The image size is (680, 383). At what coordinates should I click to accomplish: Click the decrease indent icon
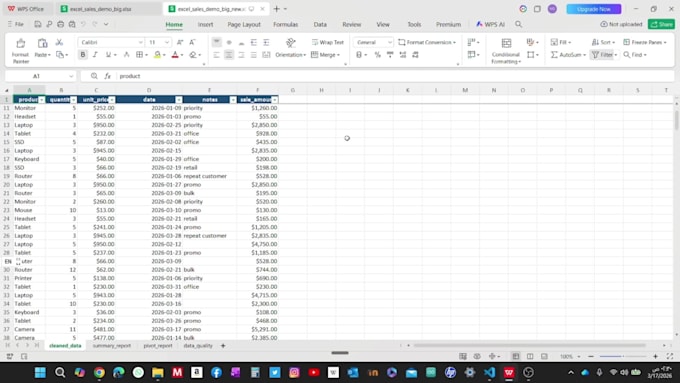254,42
